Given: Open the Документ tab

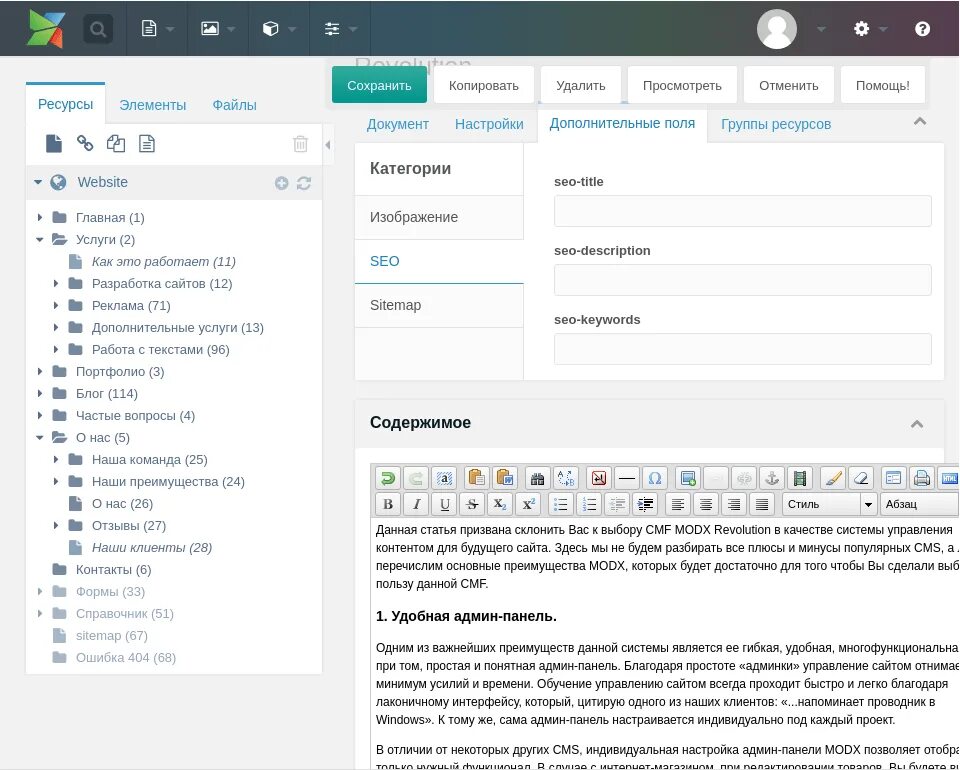Looking at the screenshot, I should 397,124.
